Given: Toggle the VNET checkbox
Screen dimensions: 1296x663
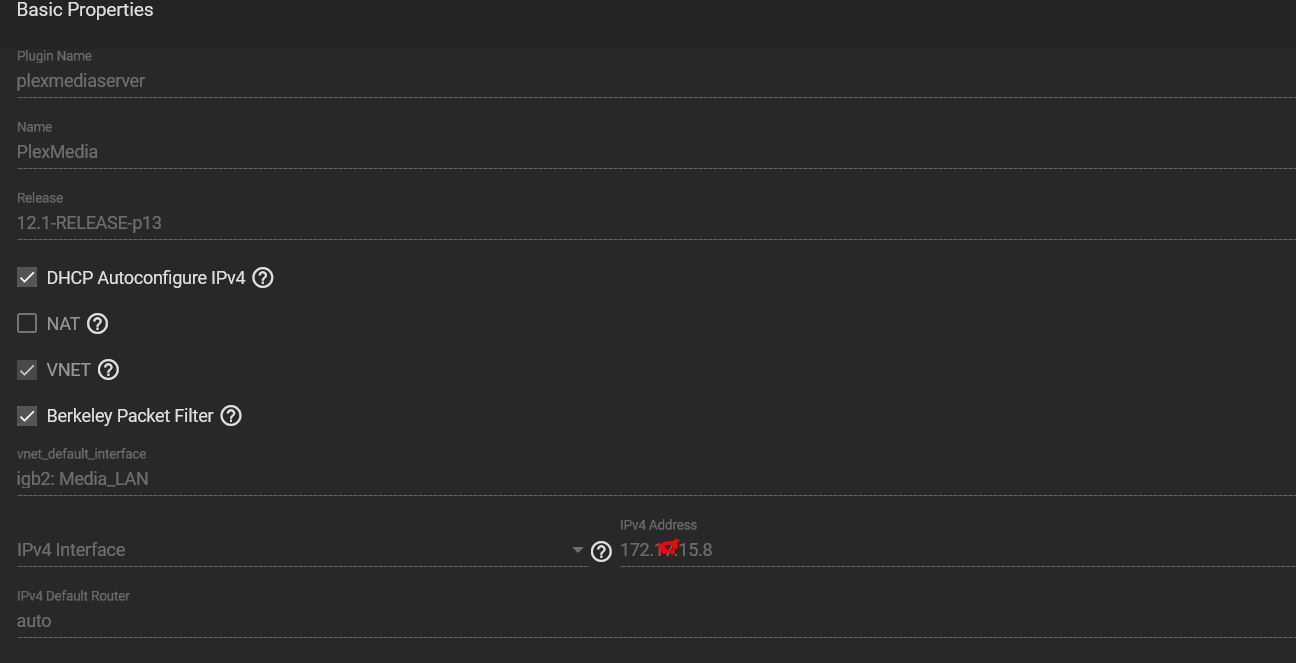Looking at the screenshot, I should [27, 370].
